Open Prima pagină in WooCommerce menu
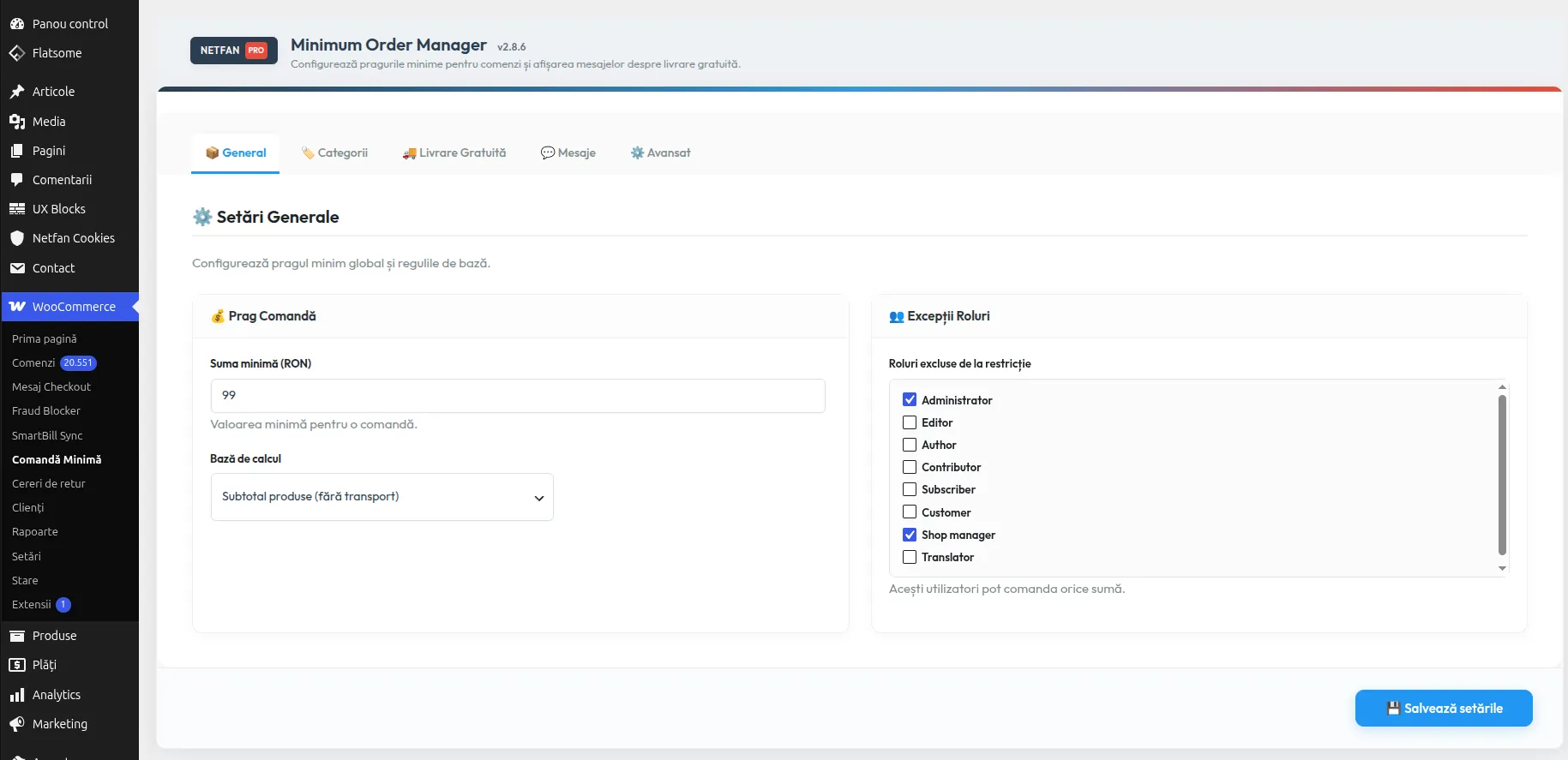 [45, 339]
